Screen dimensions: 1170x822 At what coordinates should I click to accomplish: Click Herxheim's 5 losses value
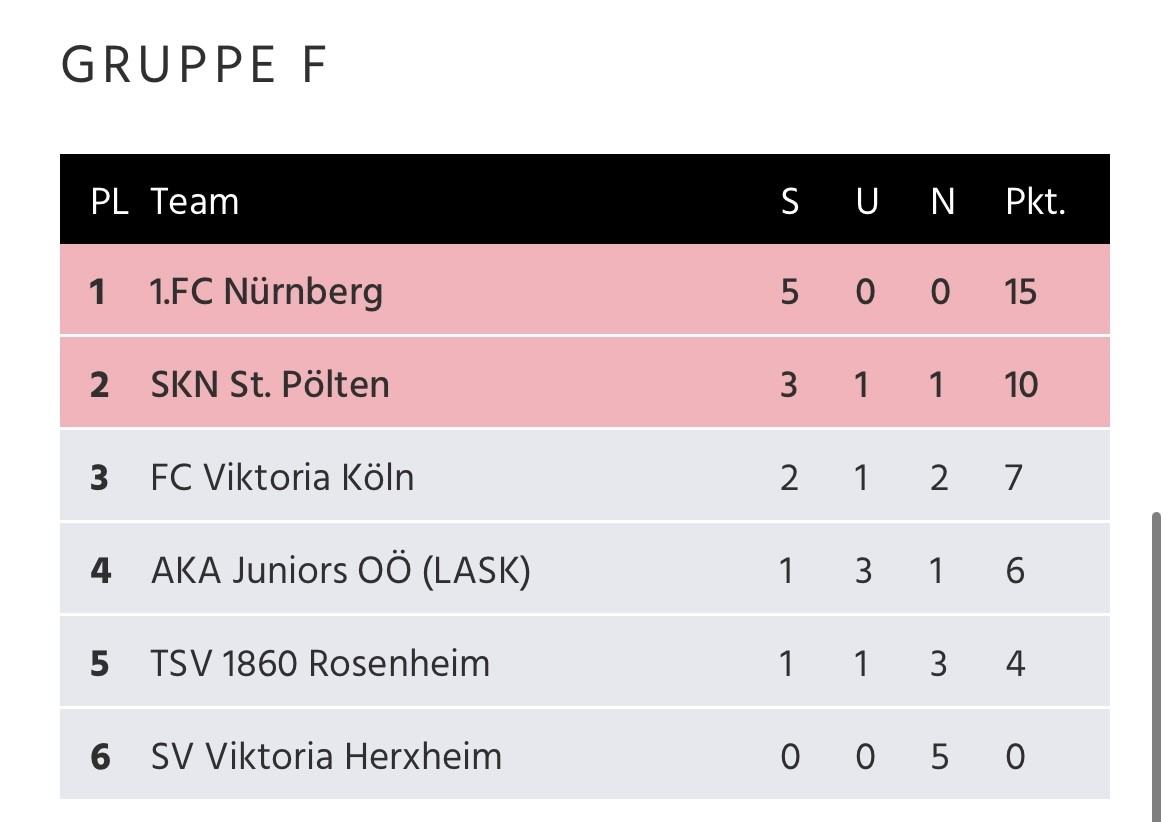pos(939,756)
